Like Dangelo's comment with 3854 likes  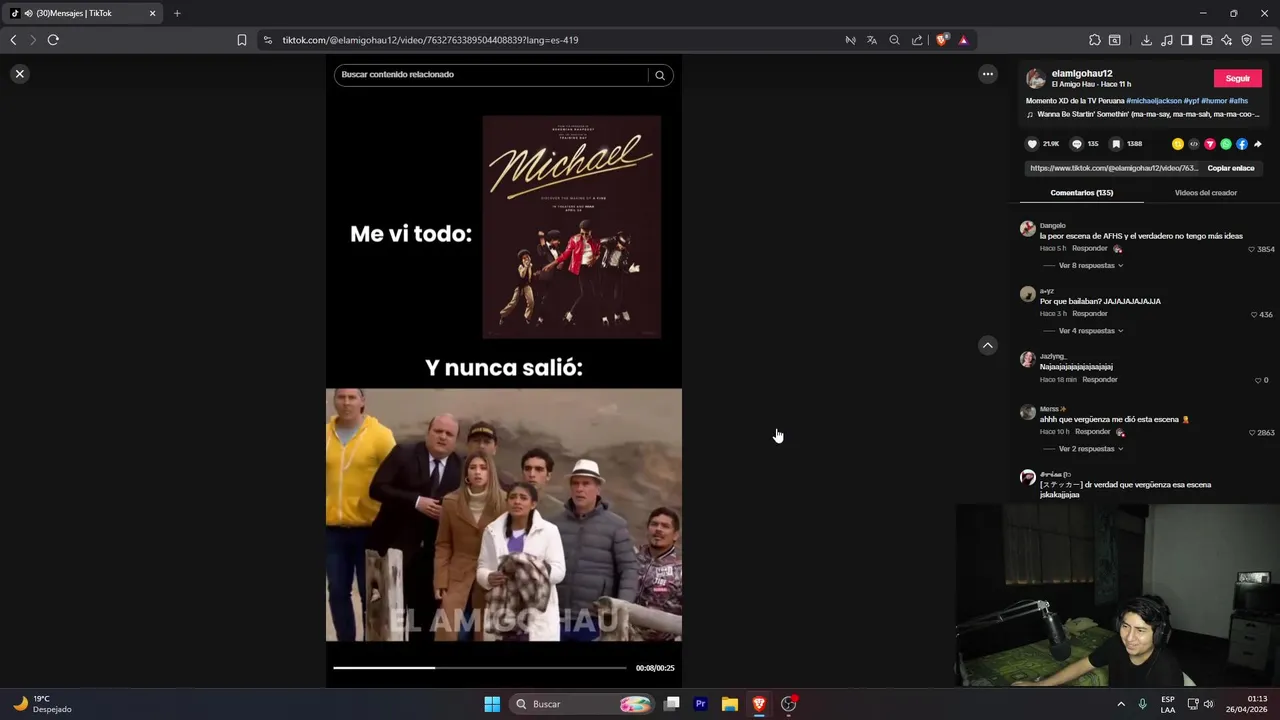(1251, 249)
